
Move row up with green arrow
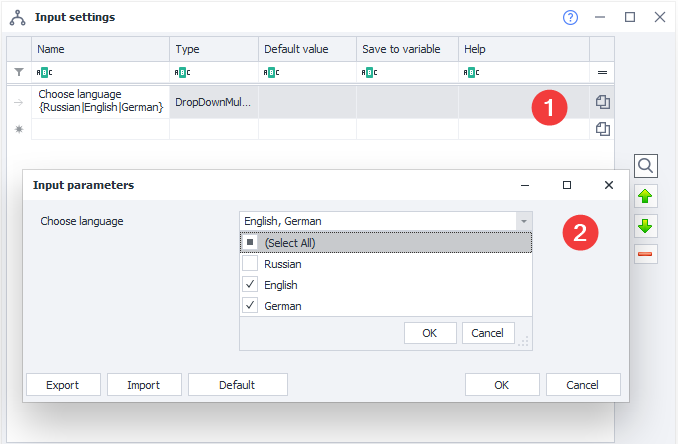pyautogui.click(x=646, y=196)
